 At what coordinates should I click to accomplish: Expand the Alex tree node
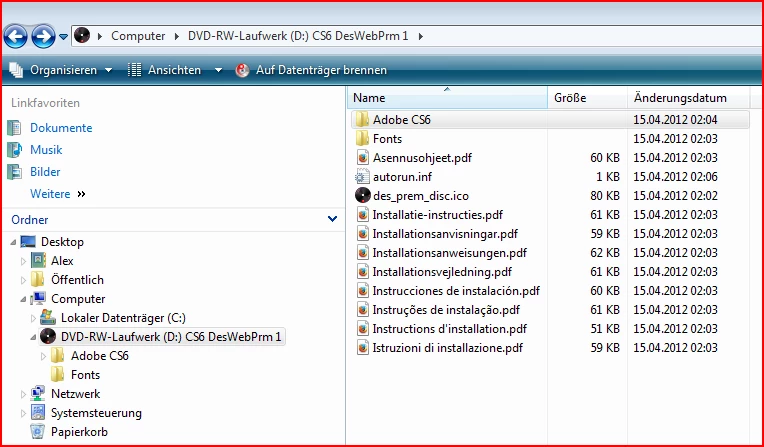coord(23,261)
